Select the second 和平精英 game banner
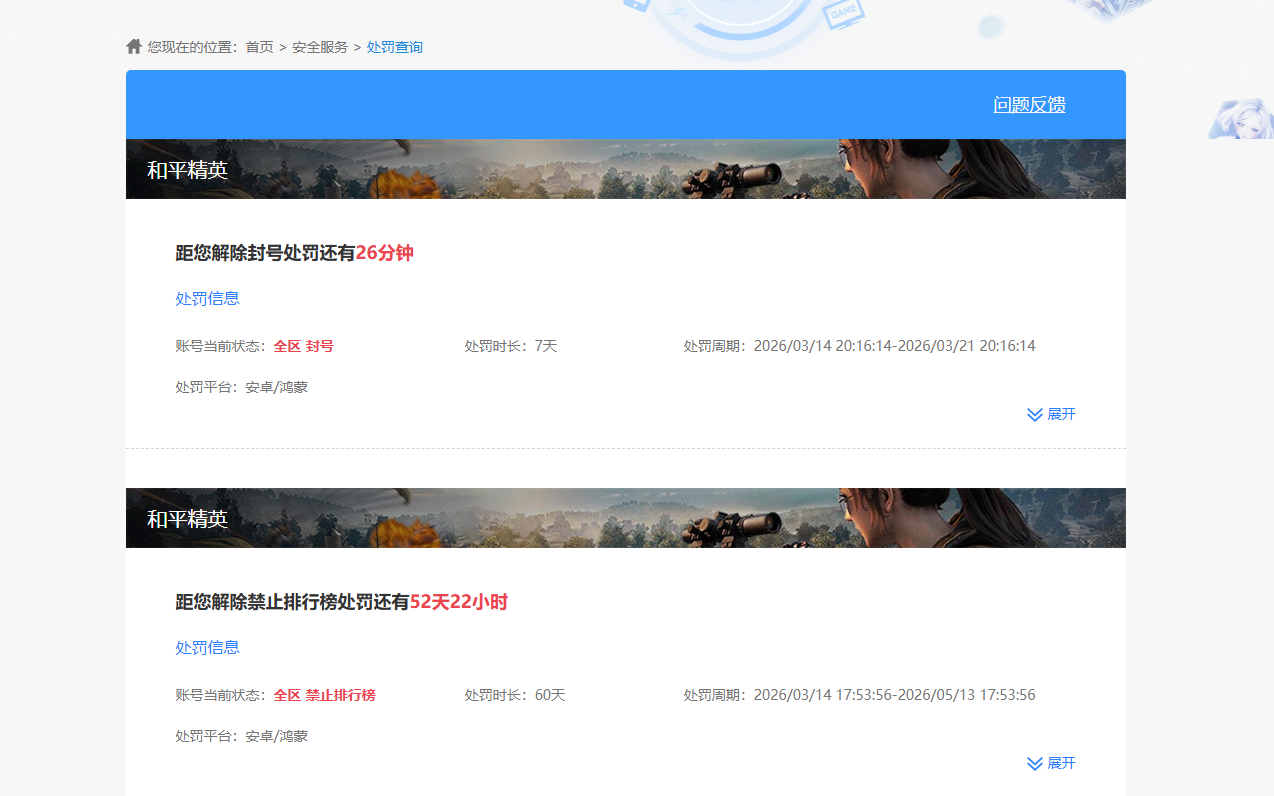Image resolution: width=1274 pixels, height=796 pixels. click(x=625, y=518)
